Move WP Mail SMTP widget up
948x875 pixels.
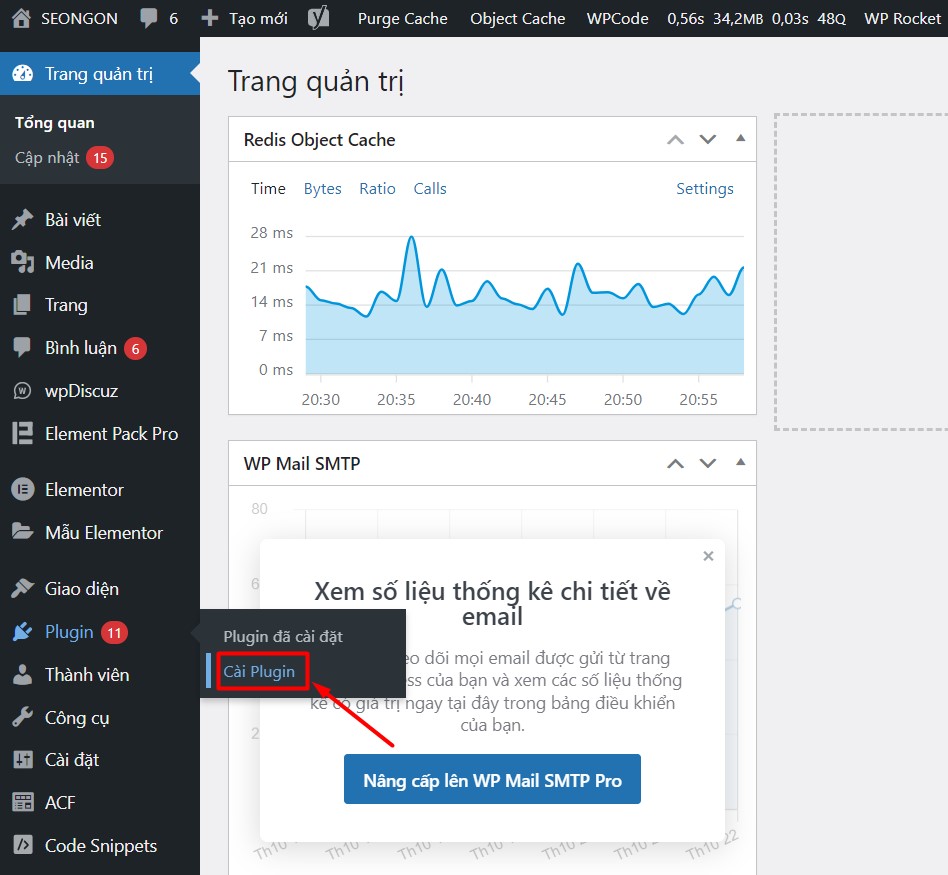click(675, 464)
